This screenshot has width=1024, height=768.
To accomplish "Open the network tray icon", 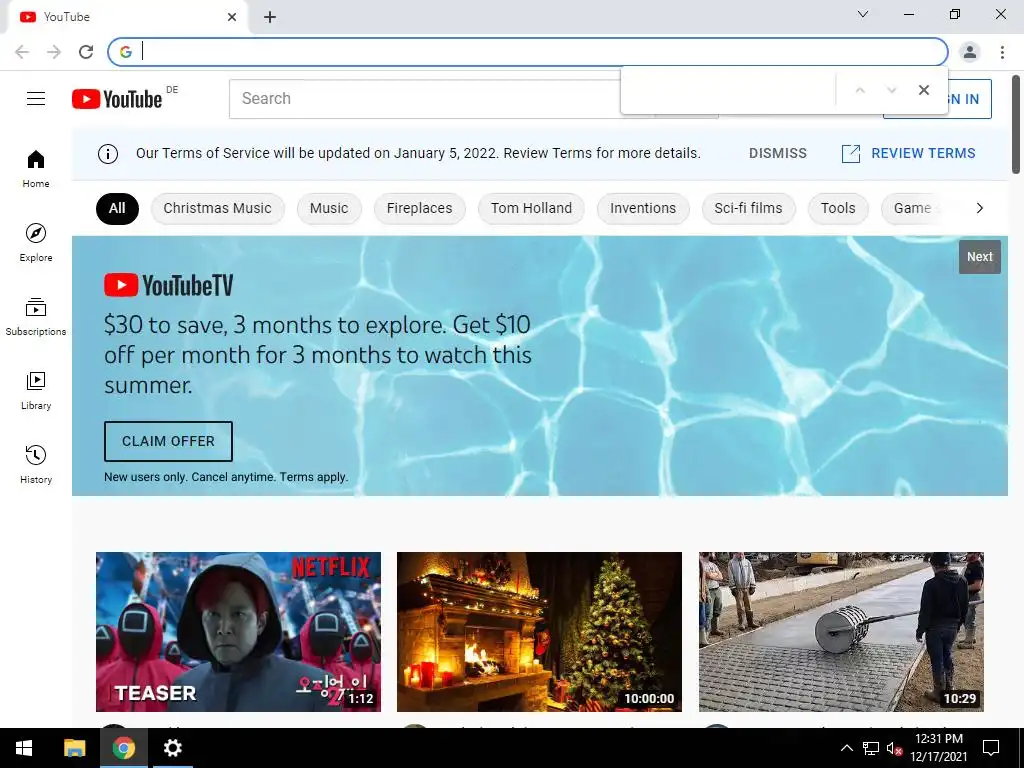I will 871,748.
